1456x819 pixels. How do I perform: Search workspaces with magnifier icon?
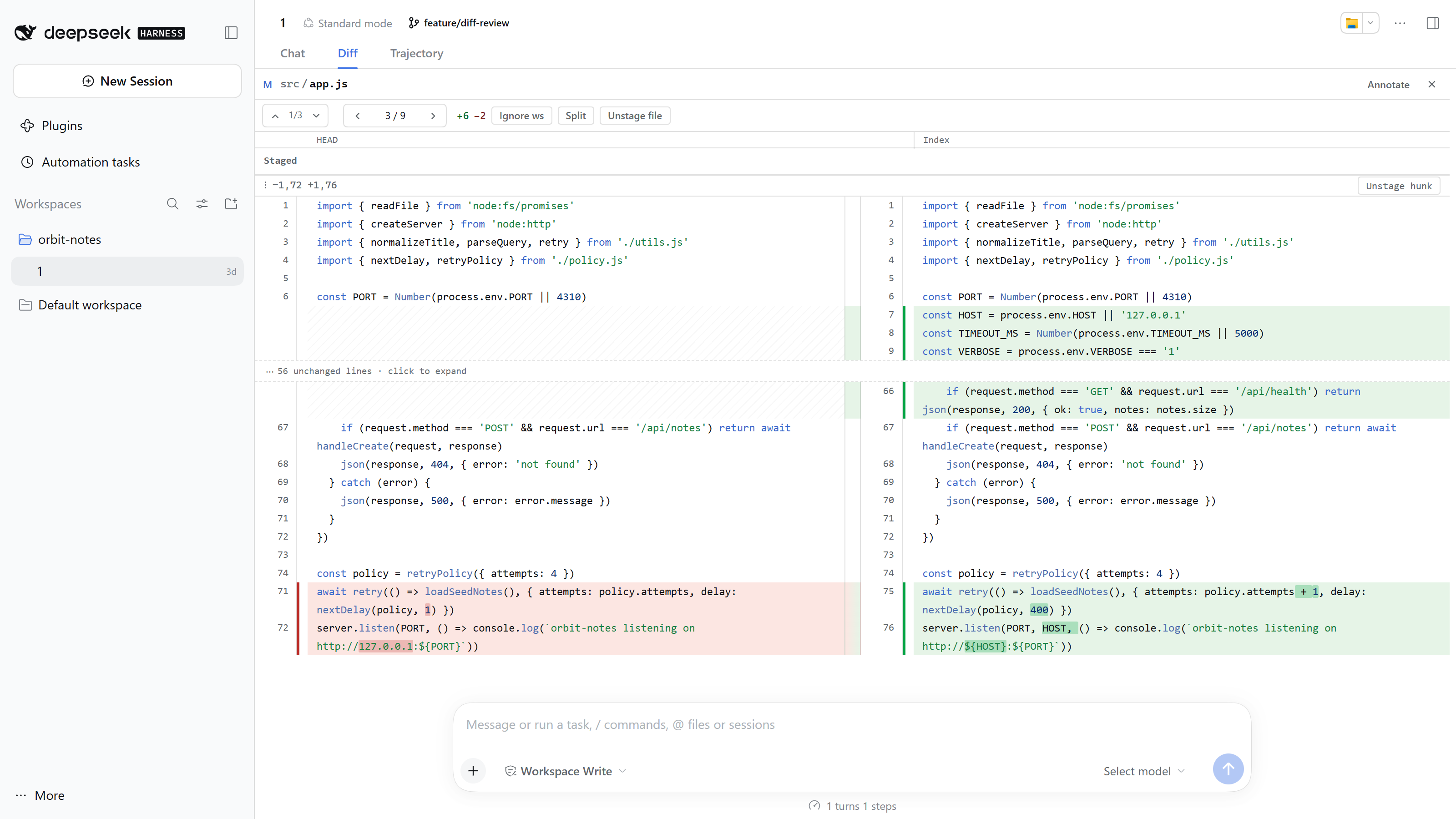(172, 204)
